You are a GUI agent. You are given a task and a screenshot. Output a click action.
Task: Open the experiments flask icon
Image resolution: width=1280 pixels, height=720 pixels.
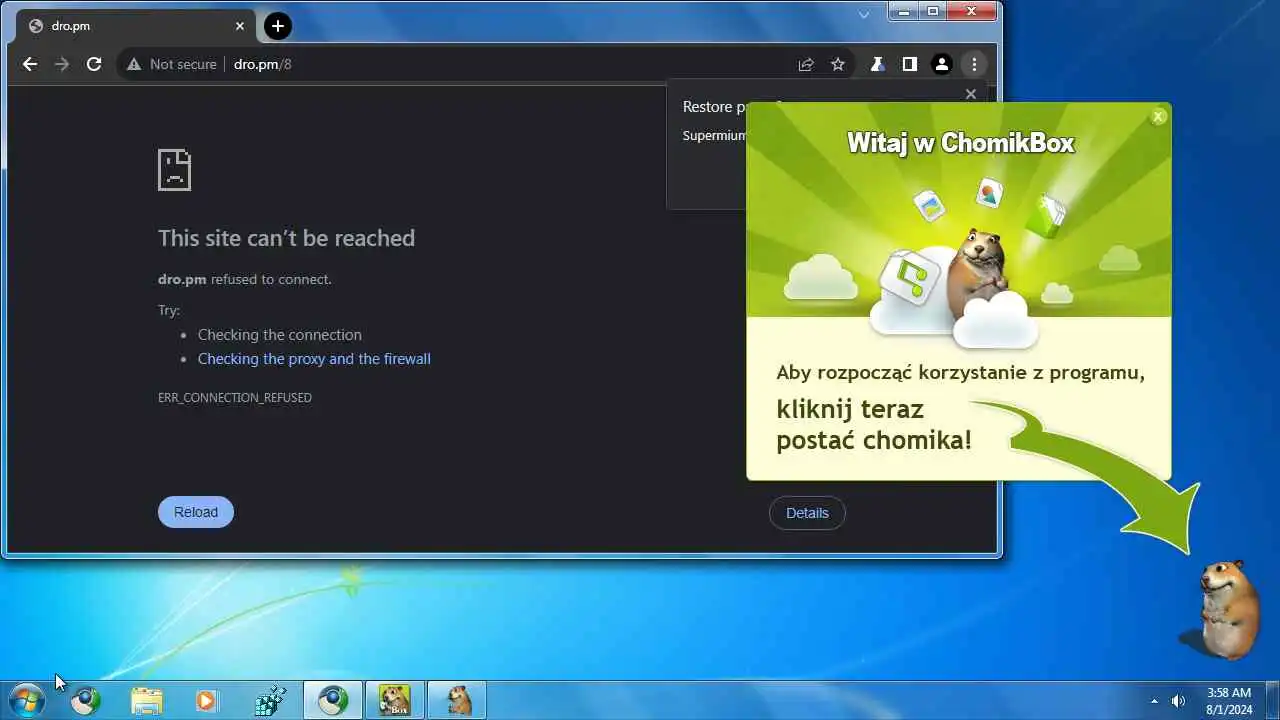coord(877,64)
